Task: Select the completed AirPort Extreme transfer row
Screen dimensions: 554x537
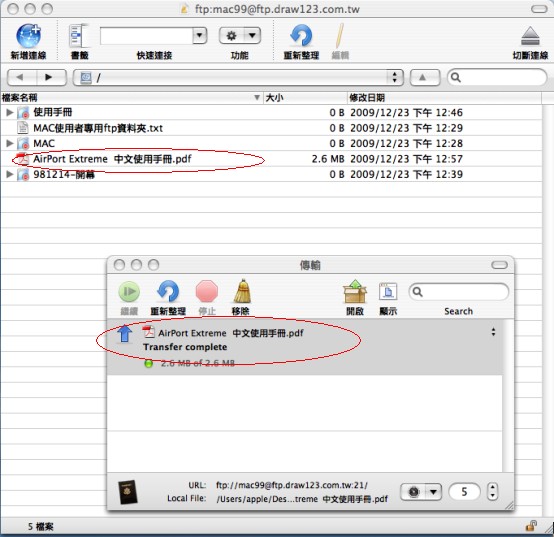Action: point(305,347)
